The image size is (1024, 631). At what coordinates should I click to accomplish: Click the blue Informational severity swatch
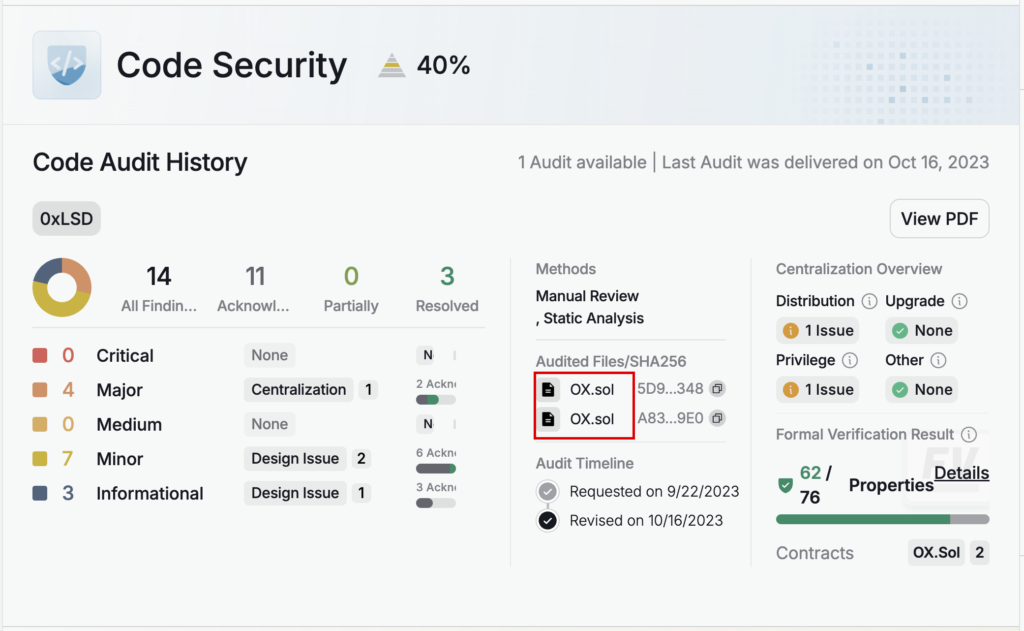[x=40, y=493]
